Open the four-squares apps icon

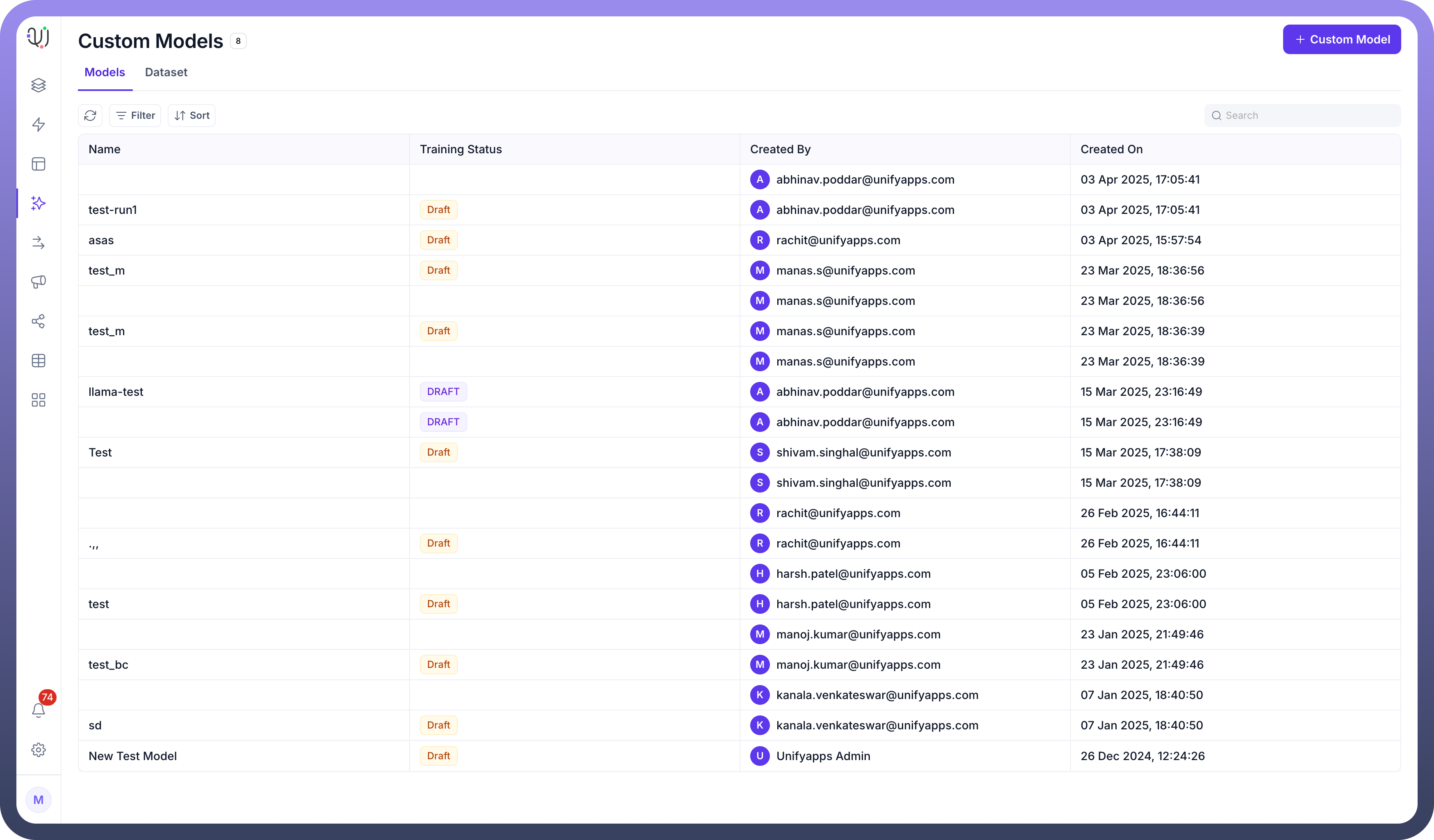[38, 400]
